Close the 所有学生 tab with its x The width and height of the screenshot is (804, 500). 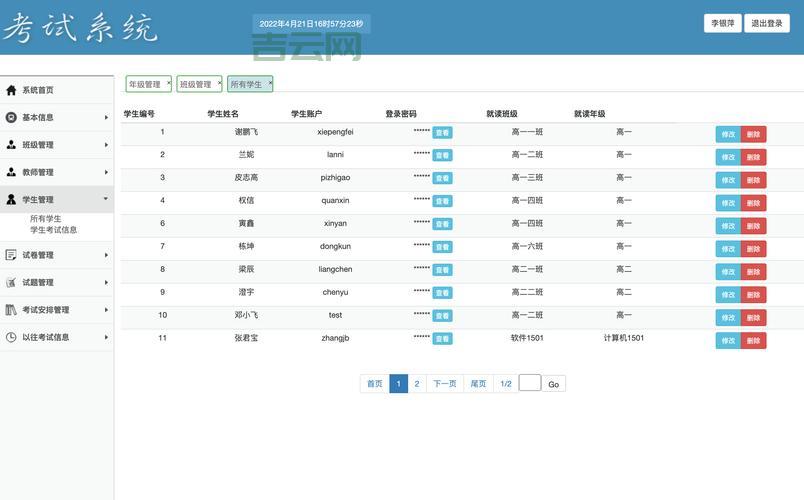(270, 82)
